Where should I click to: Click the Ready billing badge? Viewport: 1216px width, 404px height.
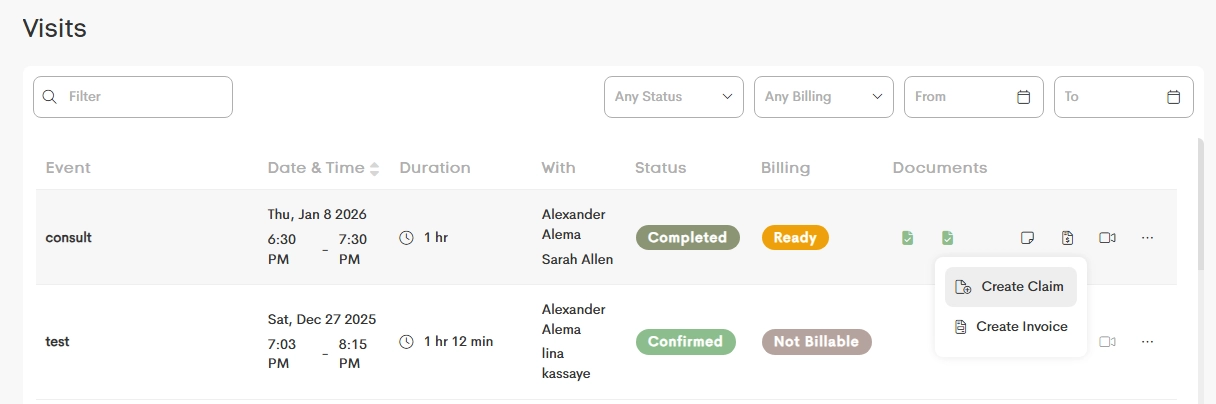point(795,238)
